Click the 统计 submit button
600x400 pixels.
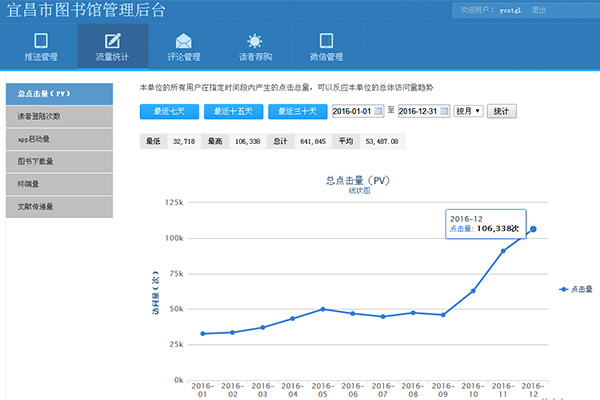coord(502,111)
